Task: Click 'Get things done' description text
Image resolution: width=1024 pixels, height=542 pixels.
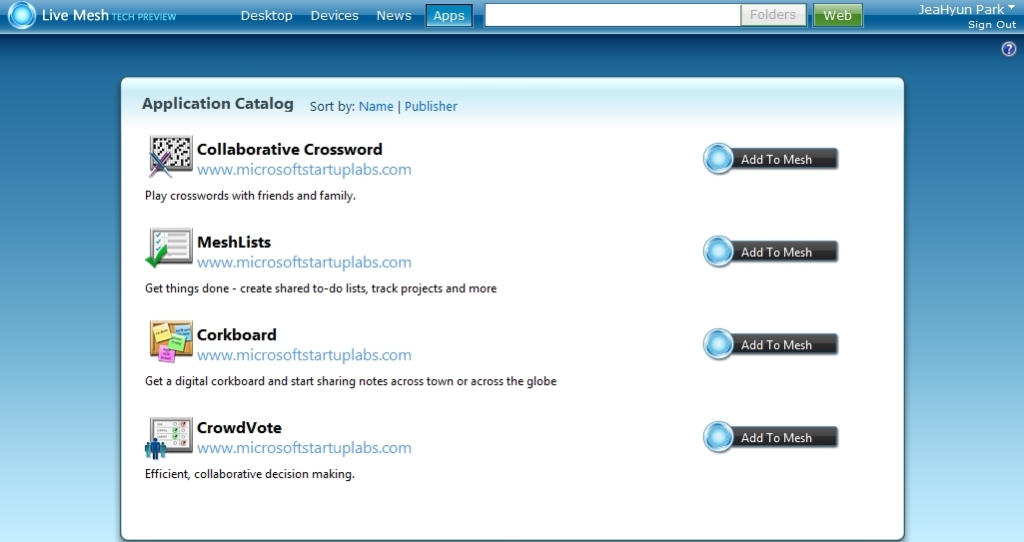Action: (x=321, y=289)
